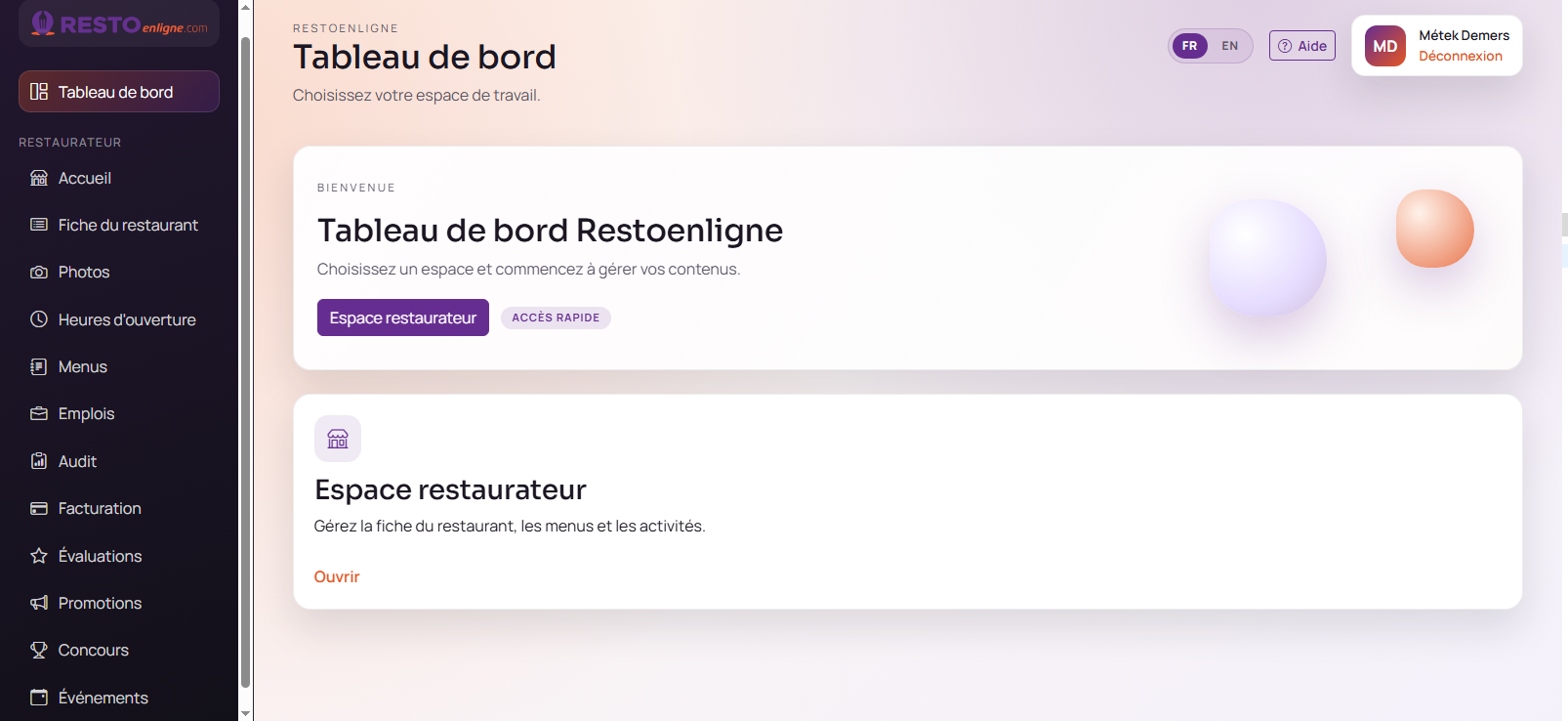Click the Espace restaurateur button

tap(402, 318)
